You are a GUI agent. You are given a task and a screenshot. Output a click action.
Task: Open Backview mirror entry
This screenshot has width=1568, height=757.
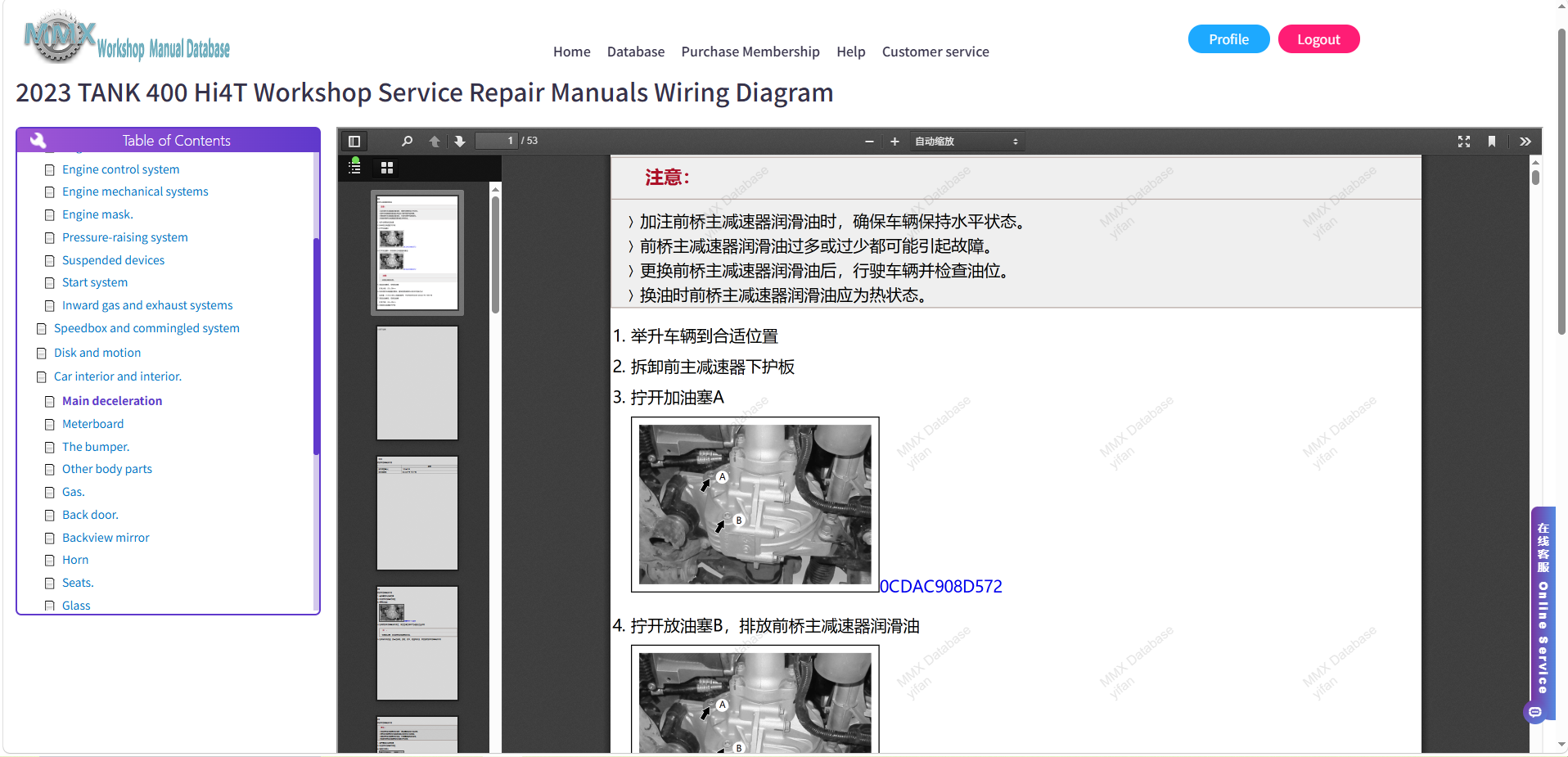click(106, 538)
